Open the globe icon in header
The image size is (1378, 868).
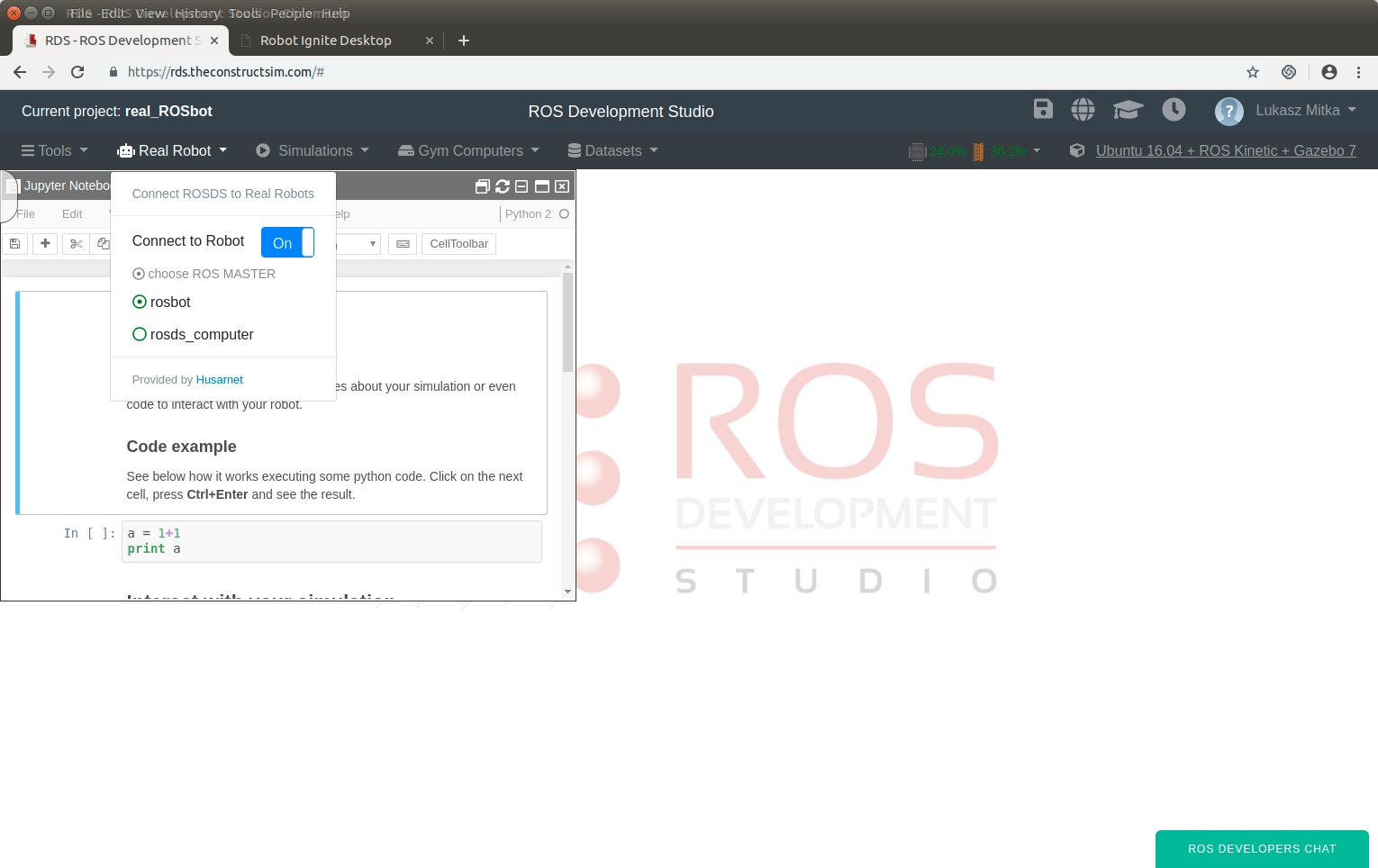(1083, 110)
